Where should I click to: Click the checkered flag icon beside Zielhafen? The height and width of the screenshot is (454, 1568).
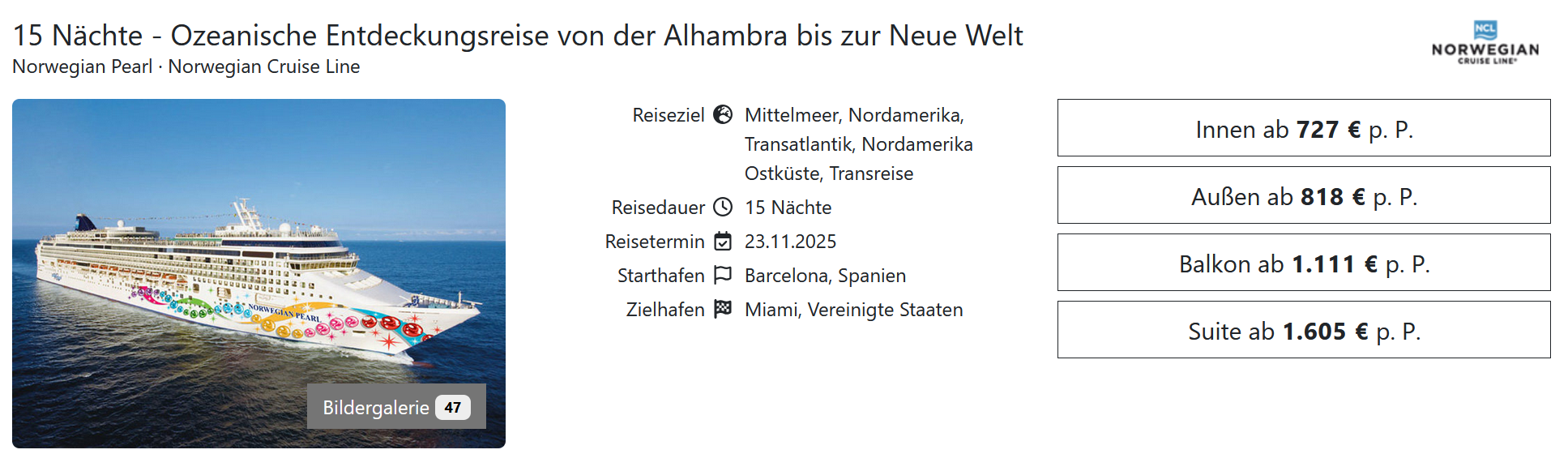[723, 310]
